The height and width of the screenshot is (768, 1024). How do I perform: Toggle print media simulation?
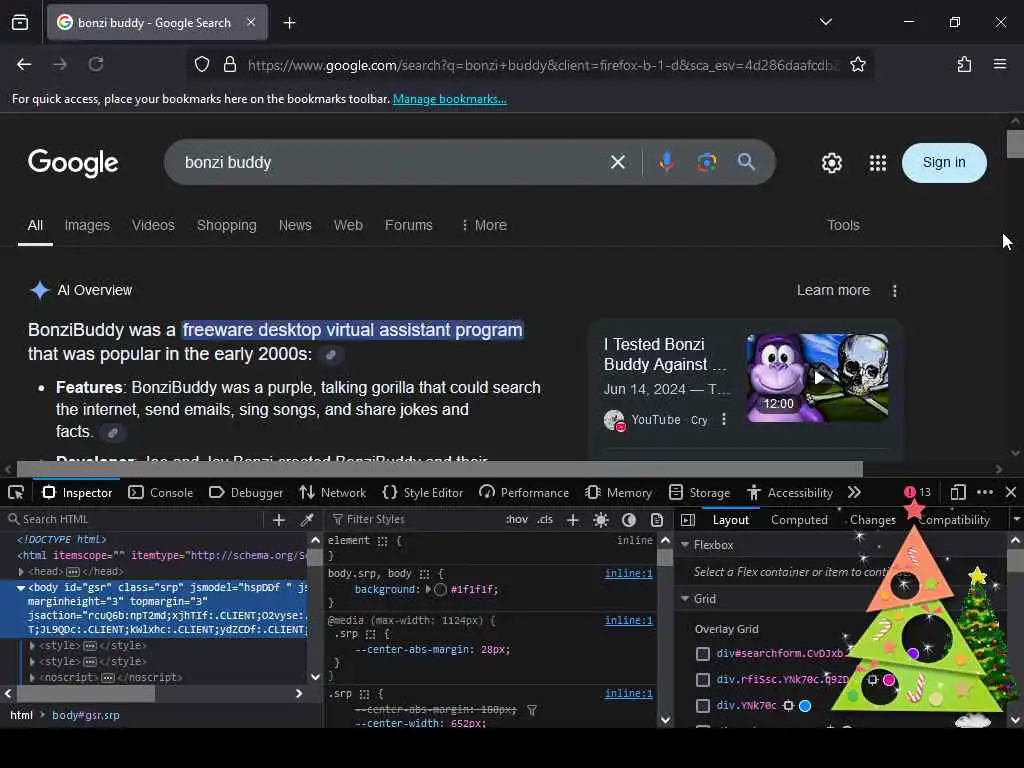(x=657, y=520)
